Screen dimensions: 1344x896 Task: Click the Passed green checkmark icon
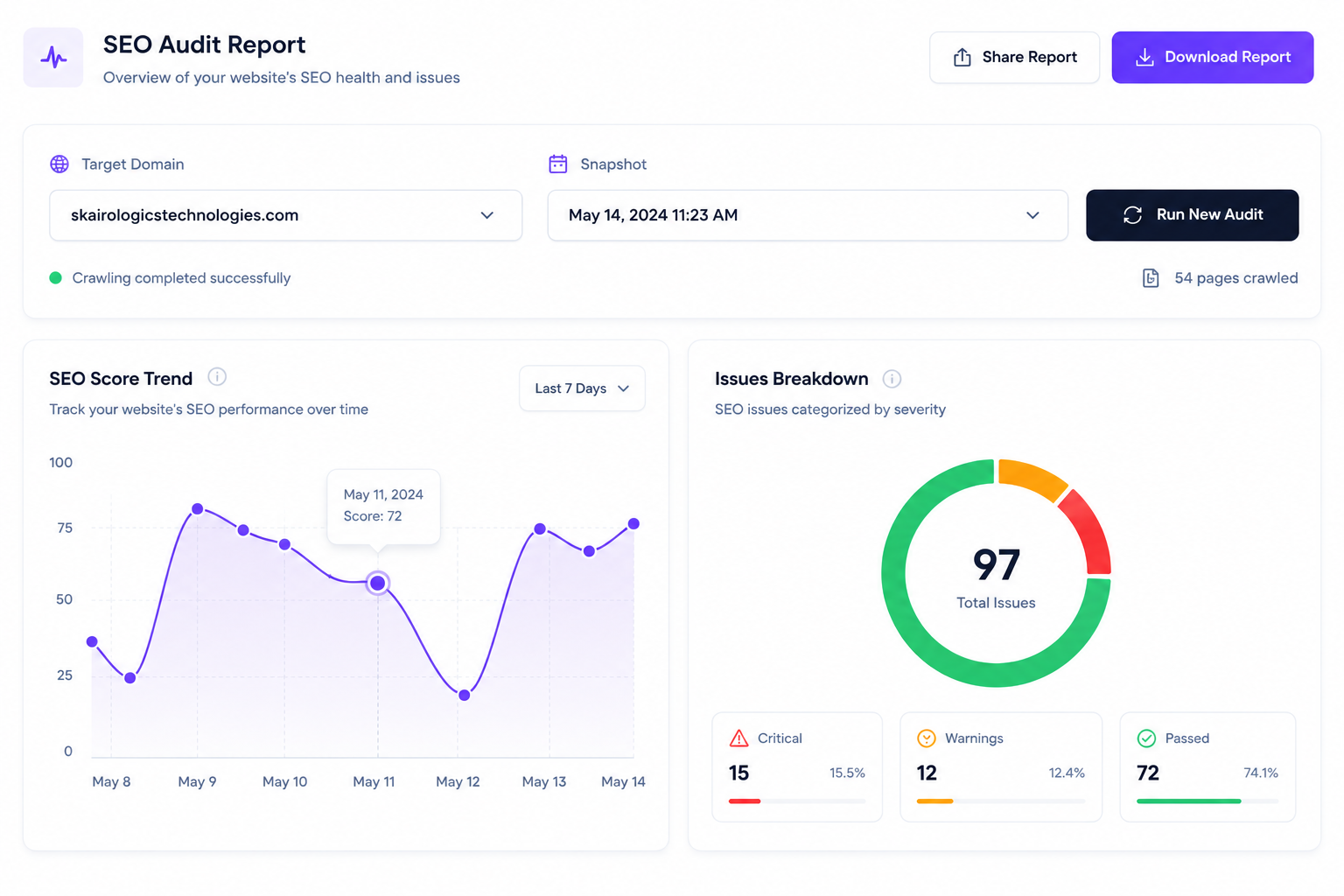1146,738
